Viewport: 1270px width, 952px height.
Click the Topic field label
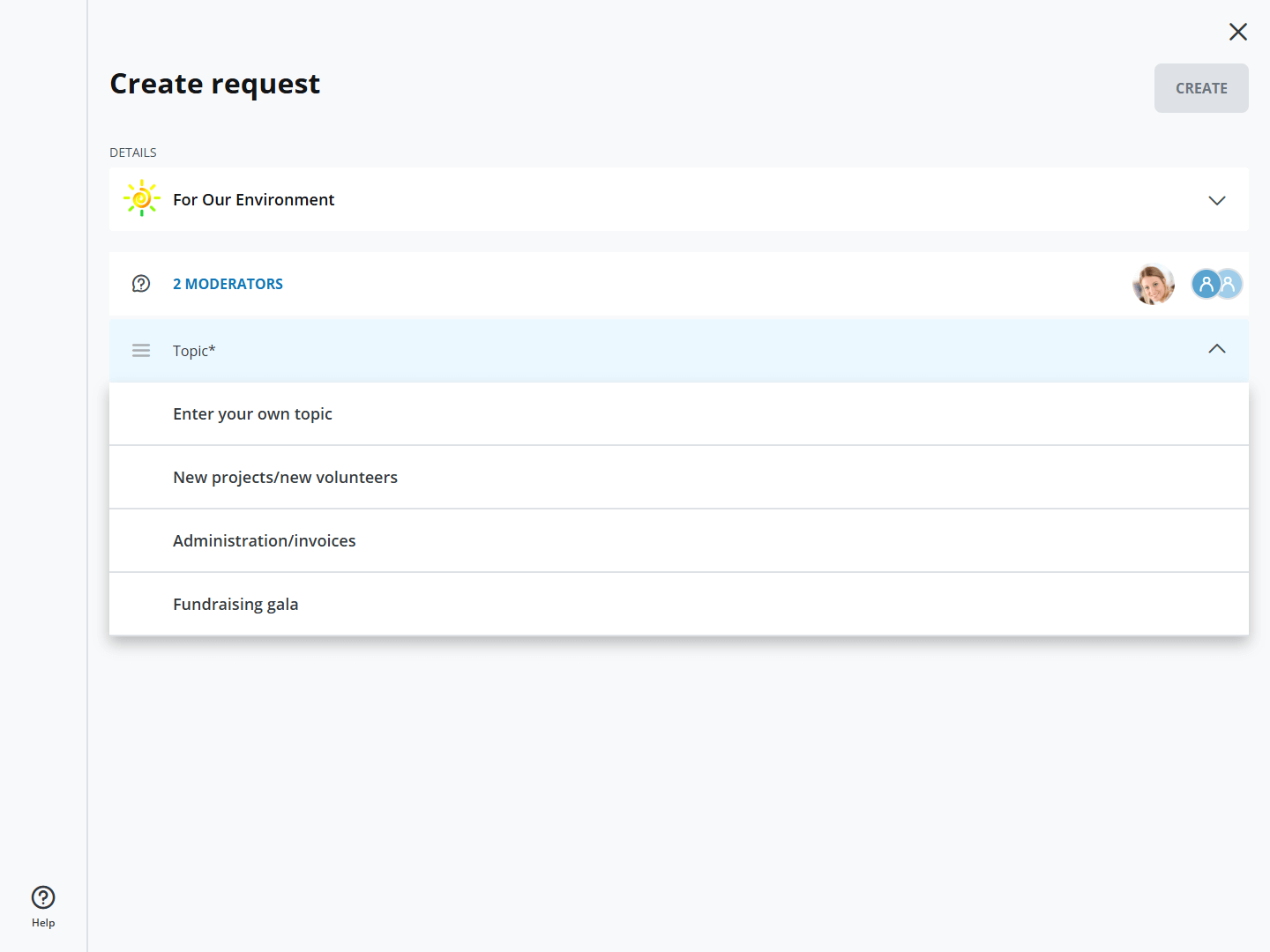coord(194,351)
